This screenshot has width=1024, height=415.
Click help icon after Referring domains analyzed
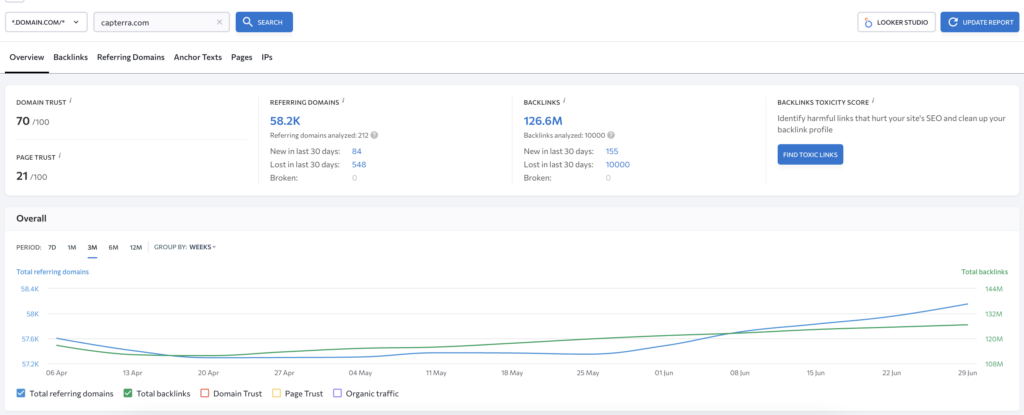[375, 135]
